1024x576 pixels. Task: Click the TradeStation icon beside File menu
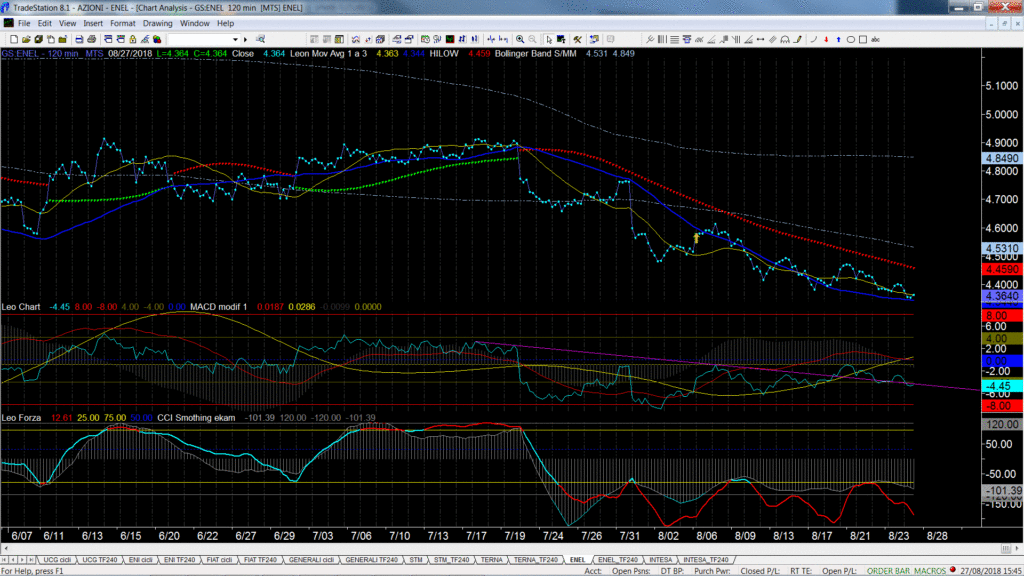pos(8,24)
